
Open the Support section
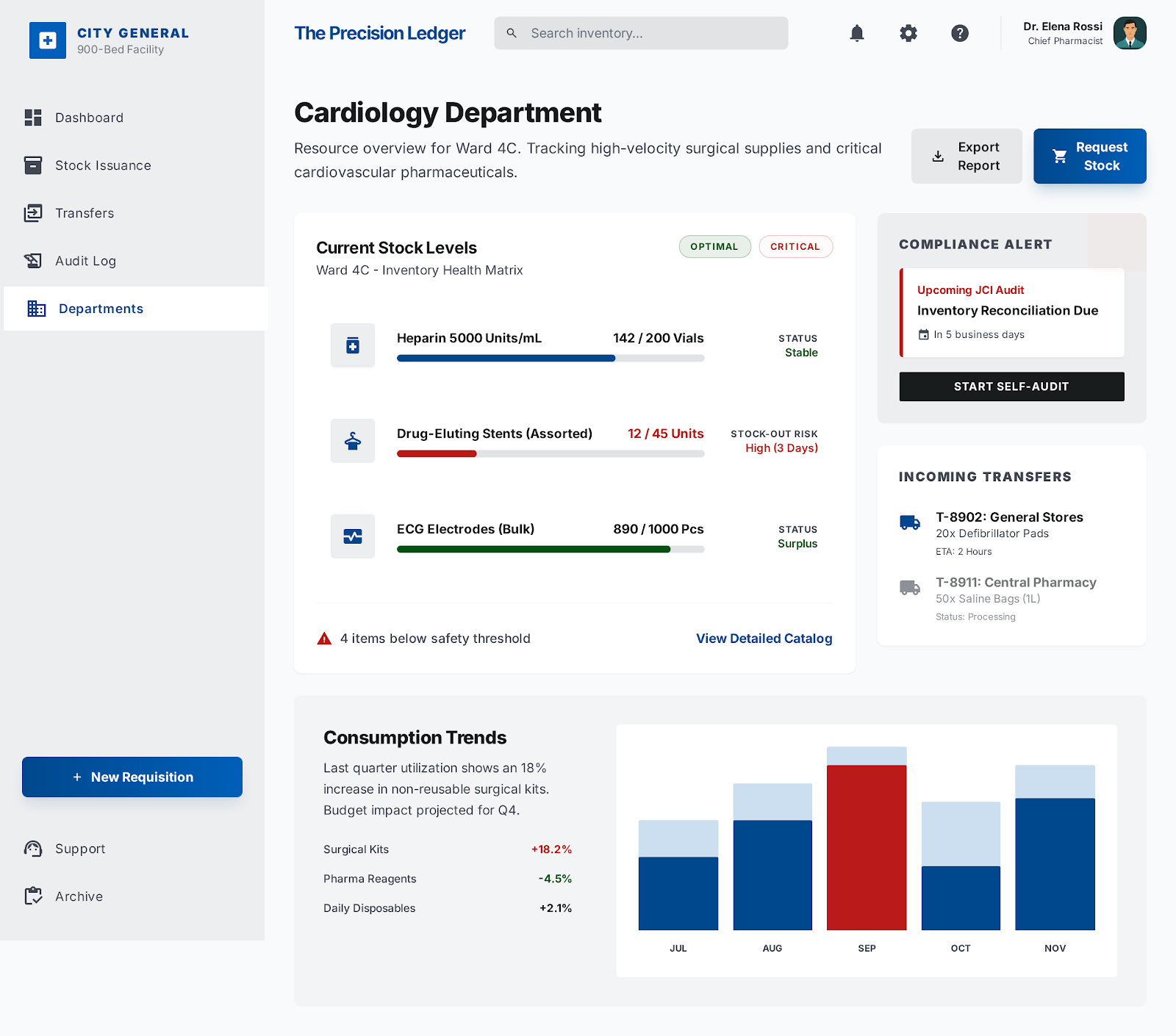(x=80, y=849)
